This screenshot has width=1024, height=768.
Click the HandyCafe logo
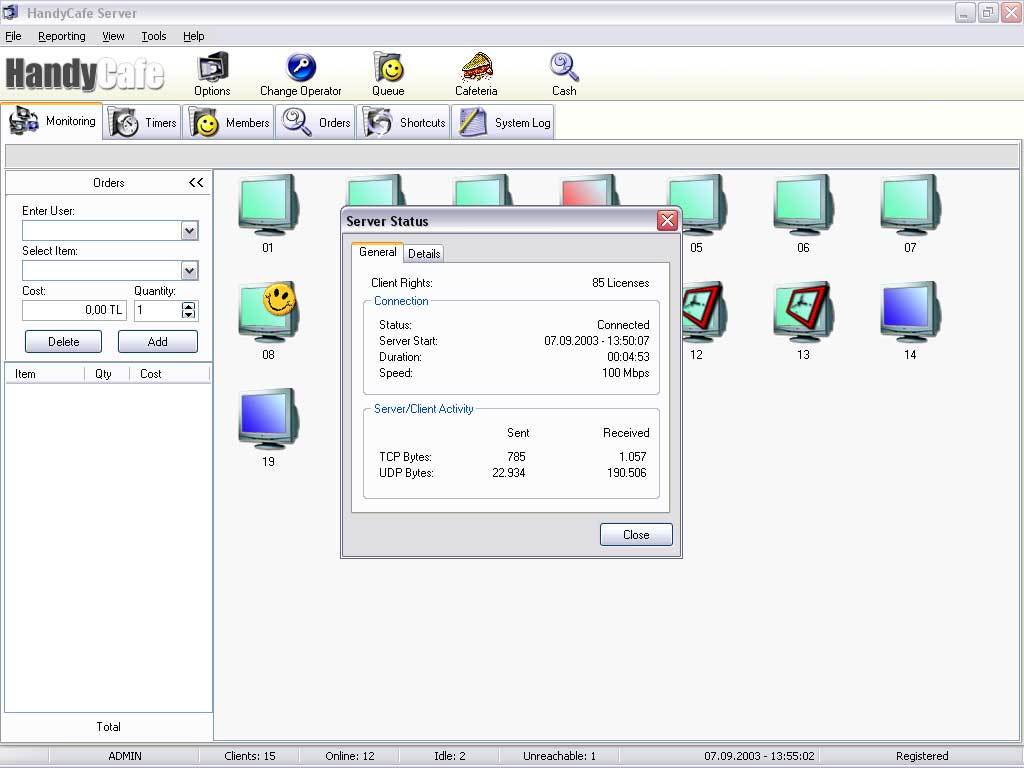coord(85,73)
